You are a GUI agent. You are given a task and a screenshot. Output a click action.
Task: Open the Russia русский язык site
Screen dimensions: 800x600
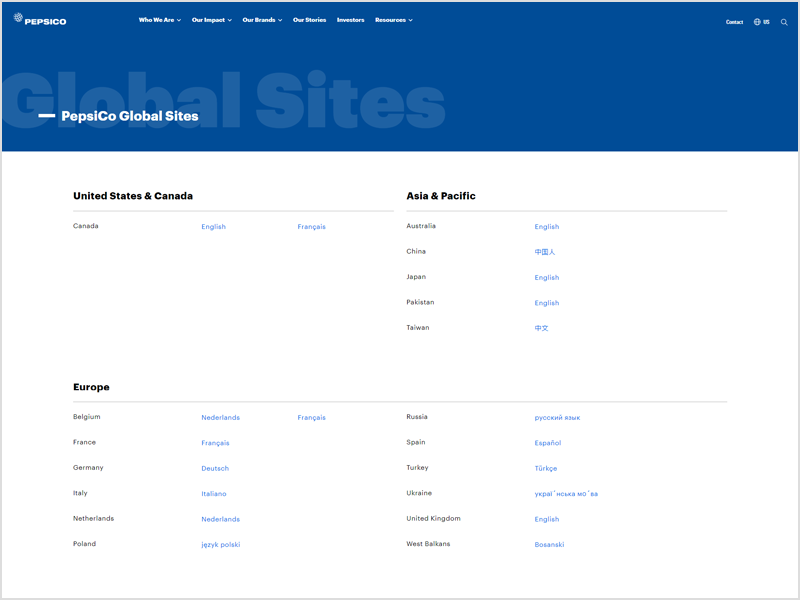pos(557,417)
